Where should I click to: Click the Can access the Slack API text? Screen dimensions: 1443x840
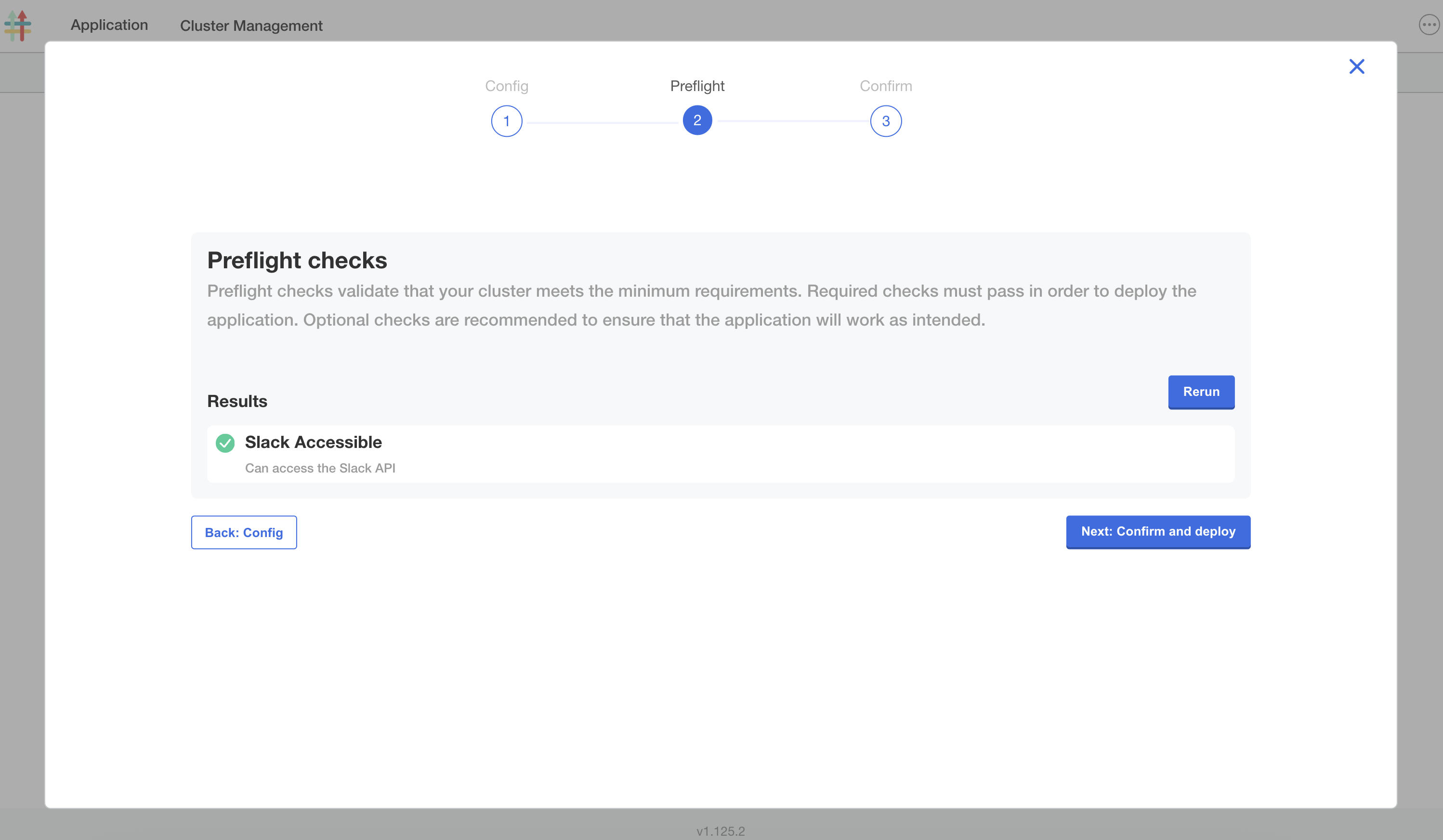coord(320,468)
